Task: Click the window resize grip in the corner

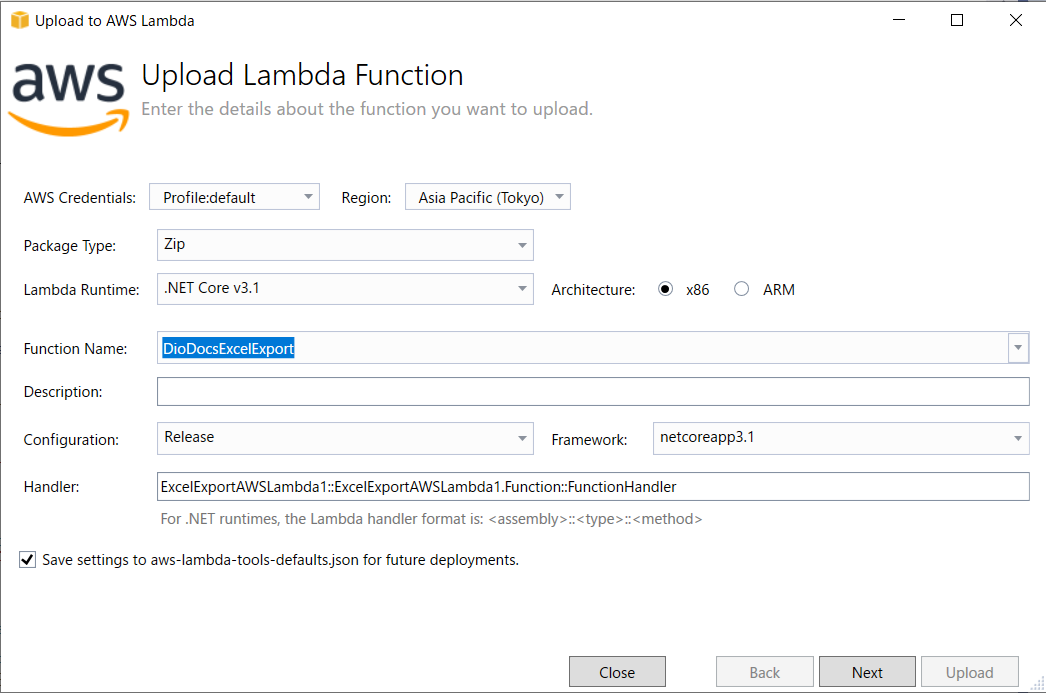Action: [x=1037, y=684]
